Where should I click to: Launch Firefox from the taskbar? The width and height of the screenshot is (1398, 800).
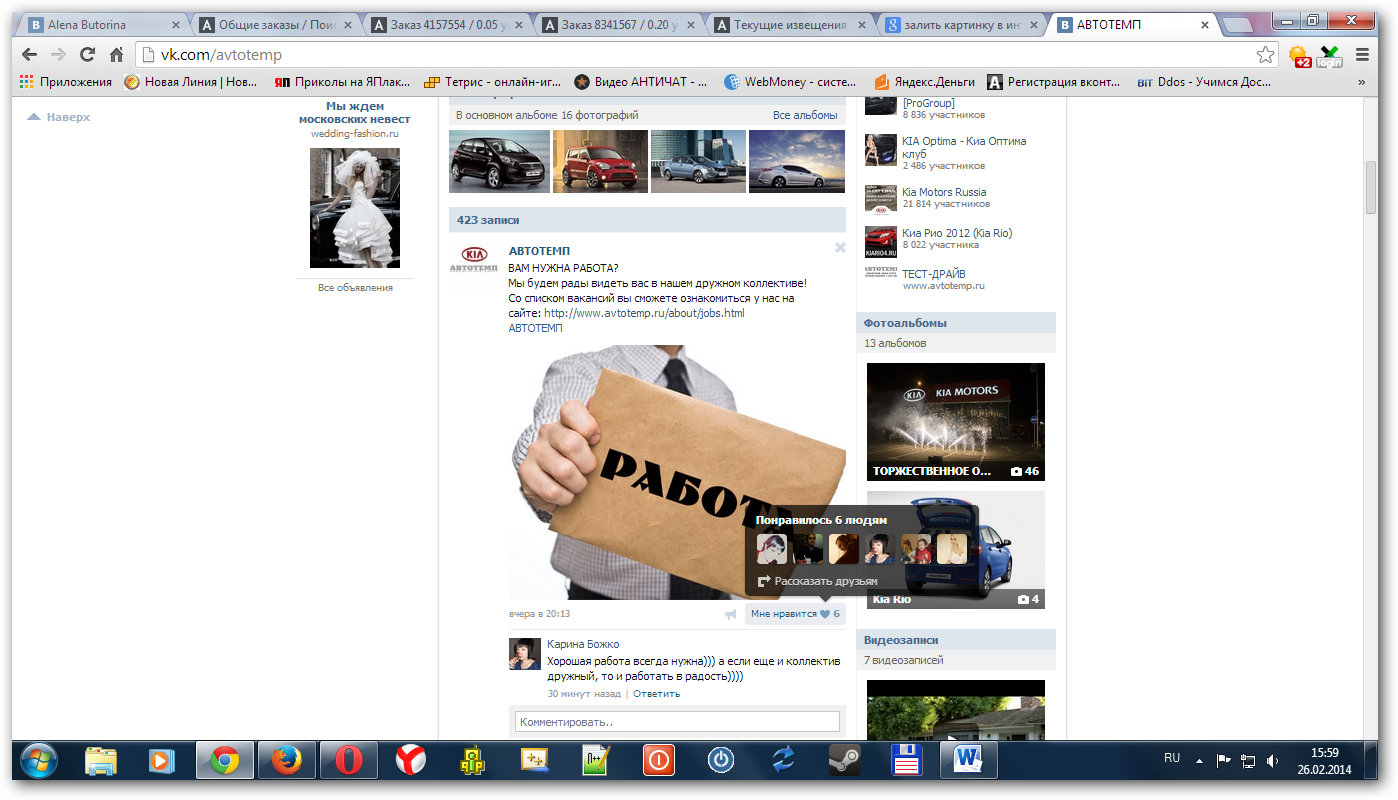coord(286,761)
